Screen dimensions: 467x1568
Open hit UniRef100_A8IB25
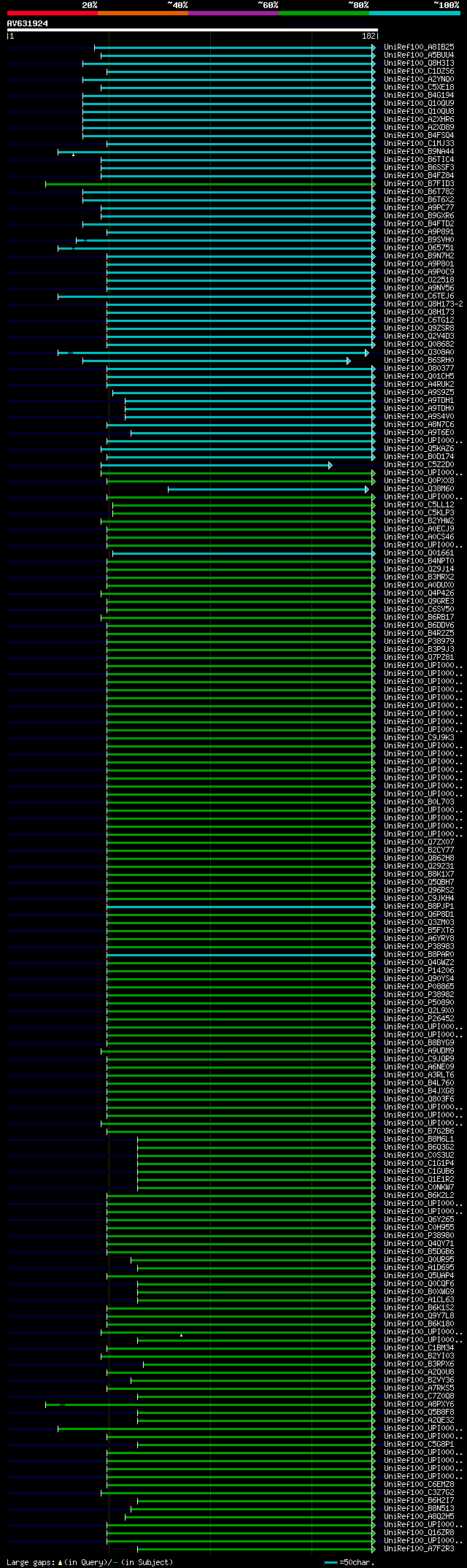pyautogui.click(x=419, y=47)
